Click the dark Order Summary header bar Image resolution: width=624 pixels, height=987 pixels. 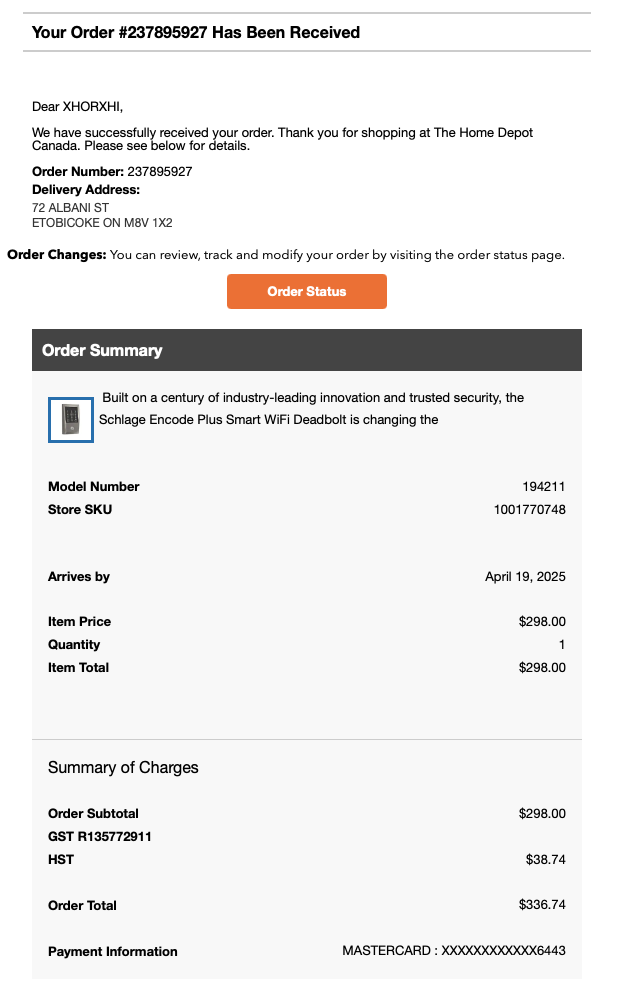306,350
